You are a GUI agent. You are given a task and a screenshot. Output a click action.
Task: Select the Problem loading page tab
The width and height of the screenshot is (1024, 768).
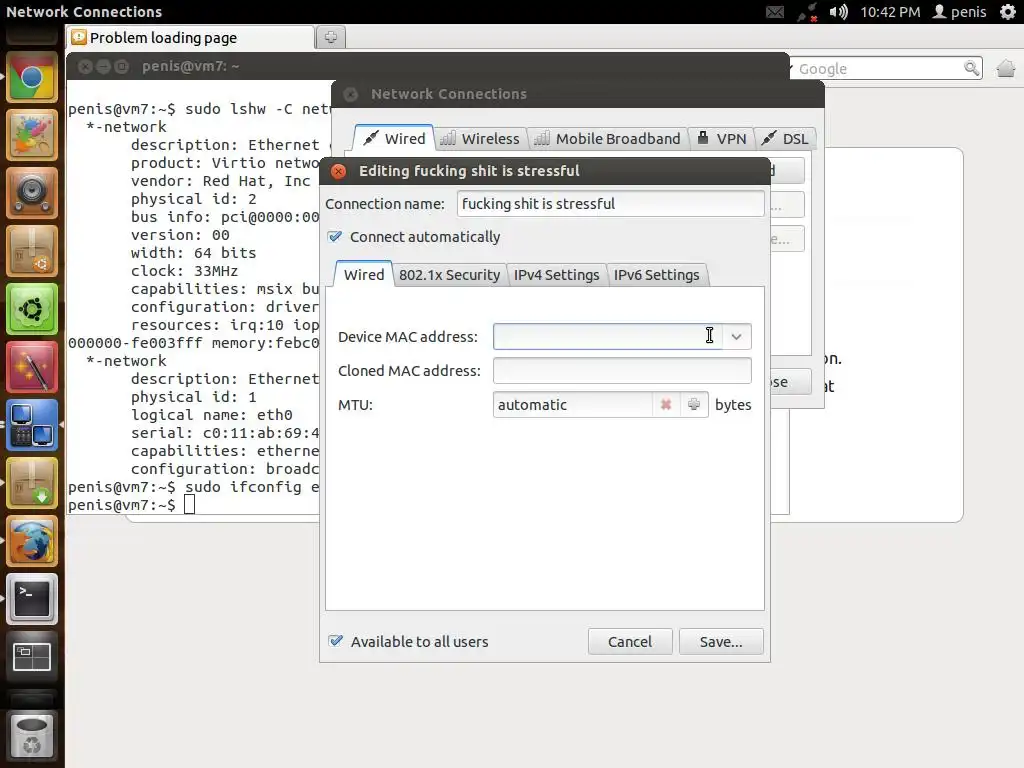[x=190, y=38]
